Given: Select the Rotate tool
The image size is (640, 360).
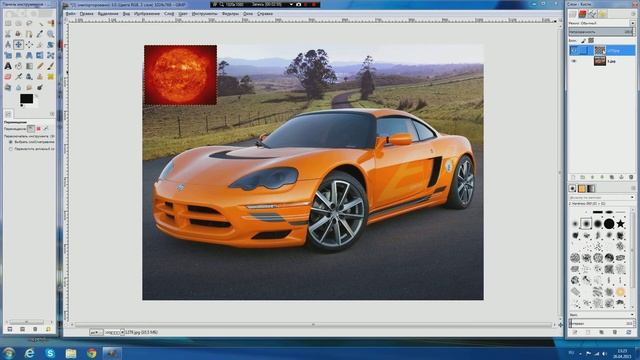Looking at the screenshot, I should pos(50,44).
